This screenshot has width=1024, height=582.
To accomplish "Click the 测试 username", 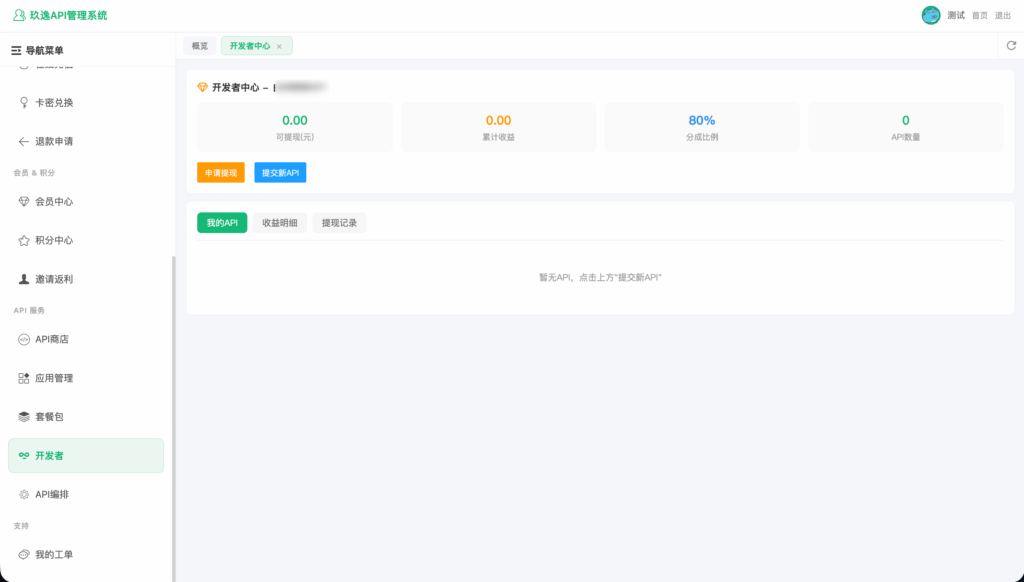I will [956, 15].
